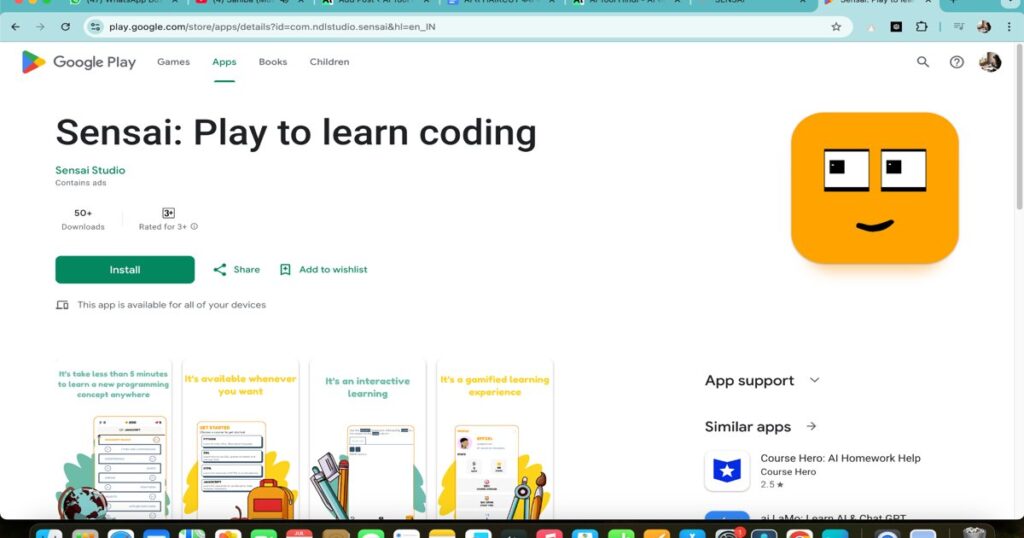Open the Children section
1024x538 pixels.
(329, 62)
